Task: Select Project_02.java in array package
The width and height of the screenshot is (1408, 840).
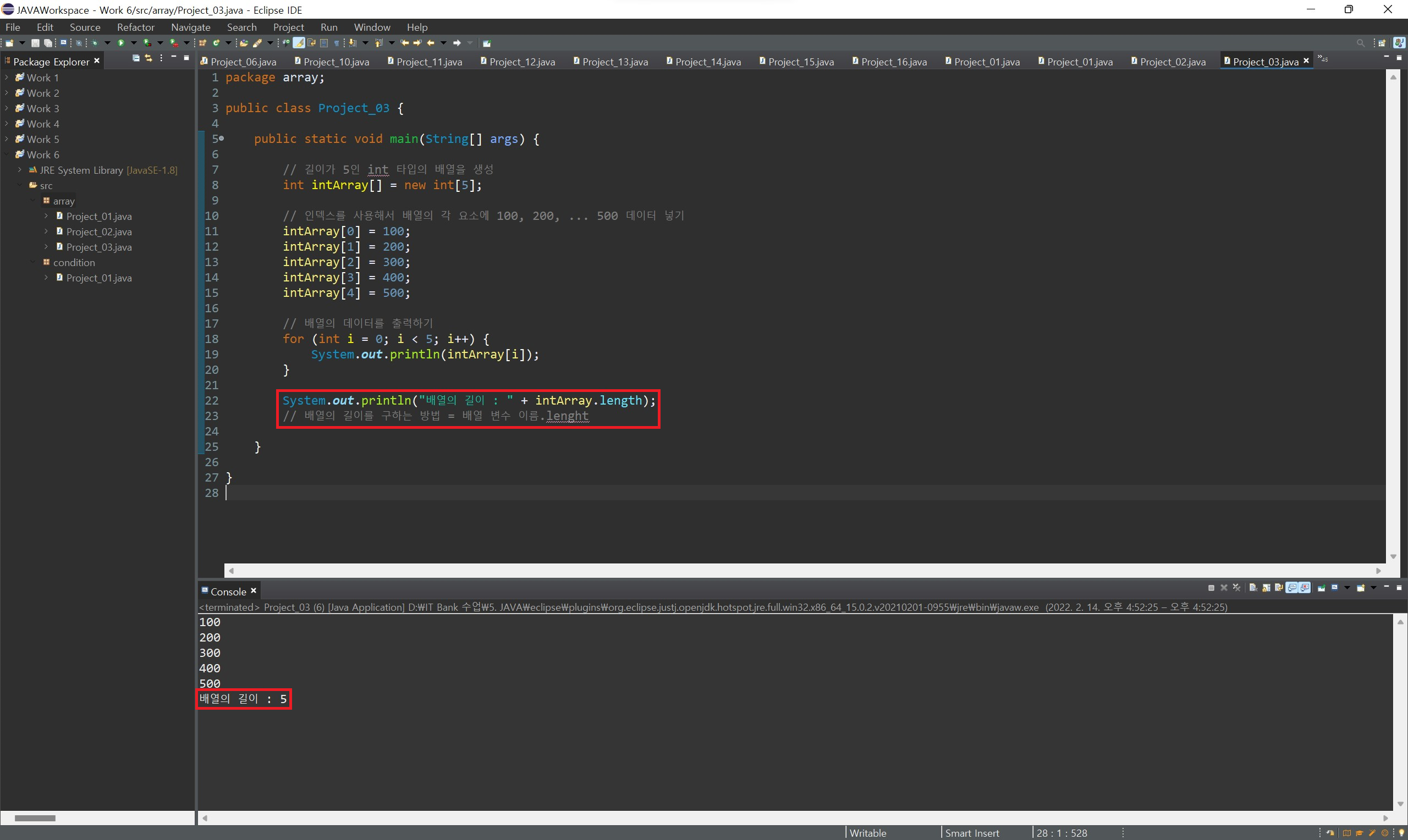Action: pos(98,231)
